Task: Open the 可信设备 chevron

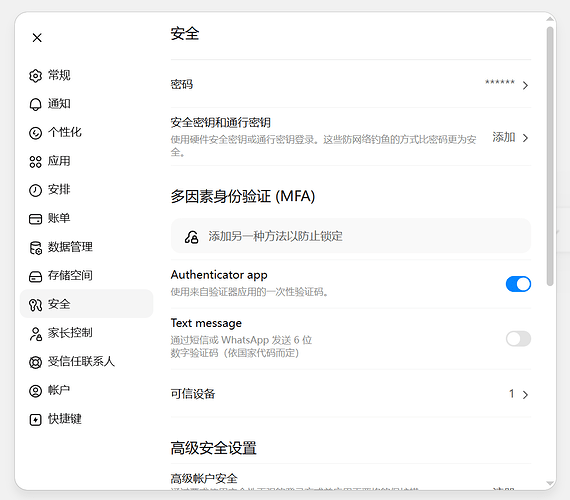Action: [x=525, y=395]
